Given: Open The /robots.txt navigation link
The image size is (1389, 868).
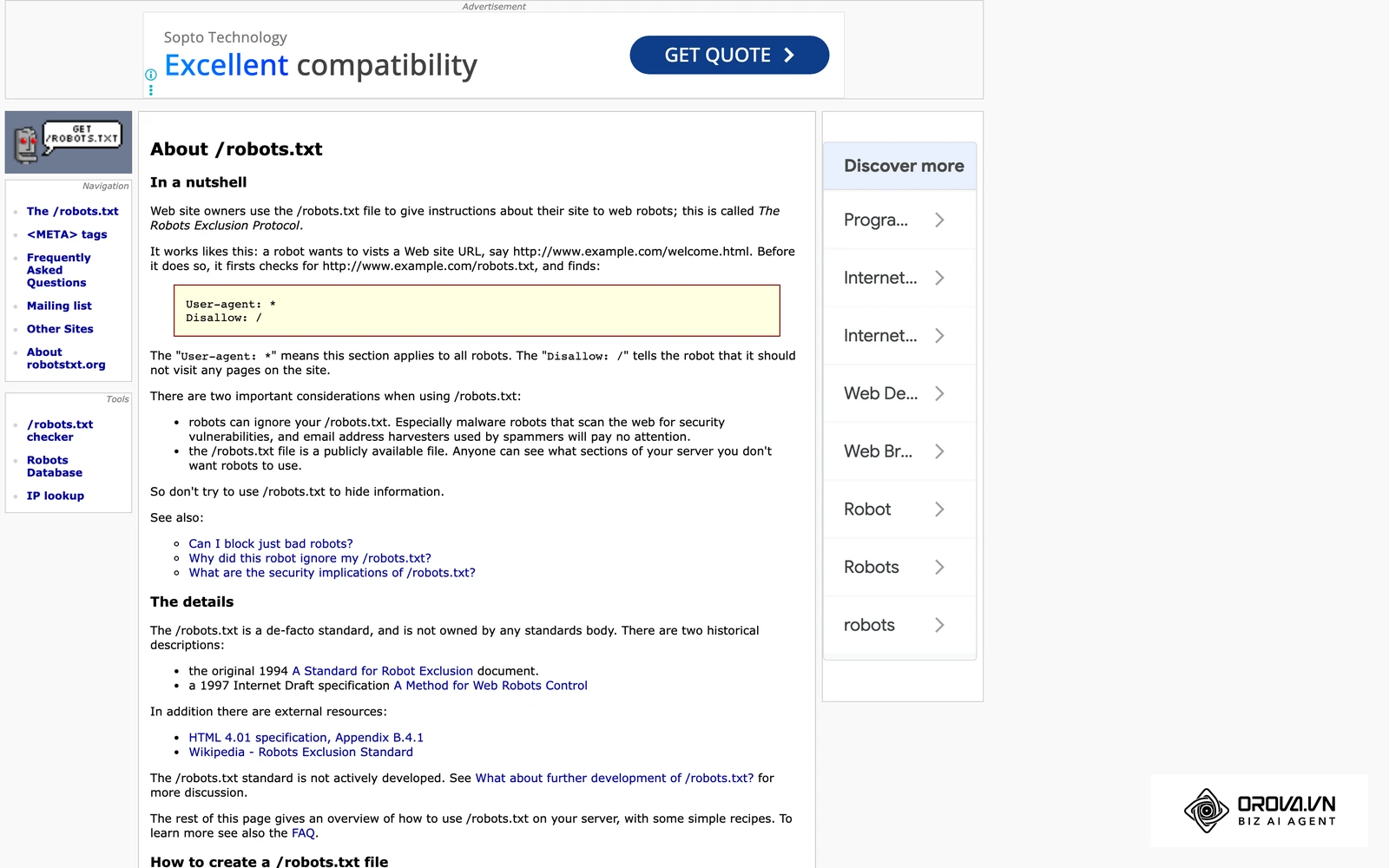Looking at the screenshot, I should pyautogui.click(x=73, y=211).
